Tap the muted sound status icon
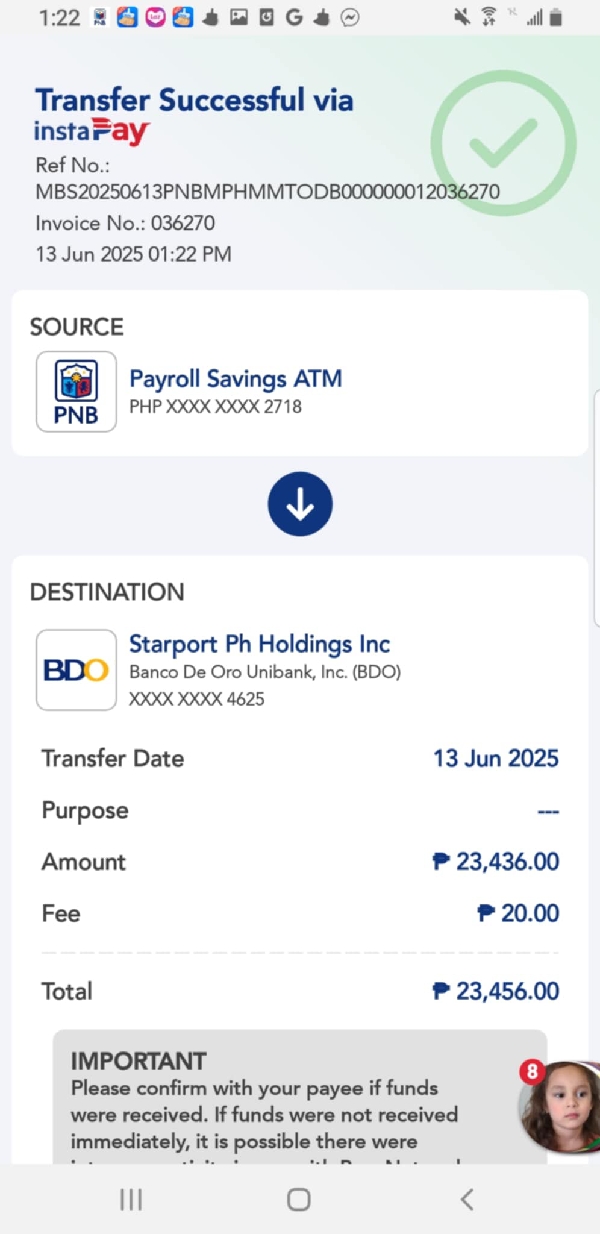The width and height of the screenshot is (600, 1234). click(x=461, y=17)
